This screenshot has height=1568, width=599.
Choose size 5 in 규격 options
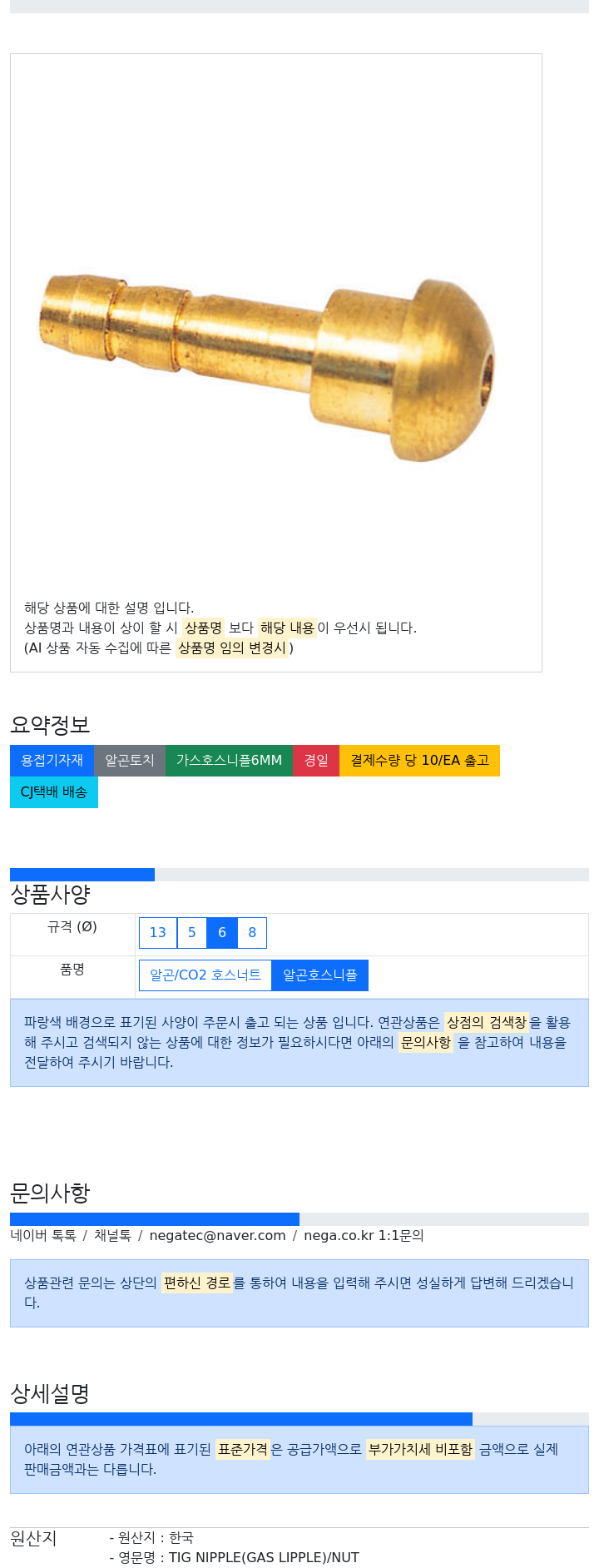coord(191,933)
